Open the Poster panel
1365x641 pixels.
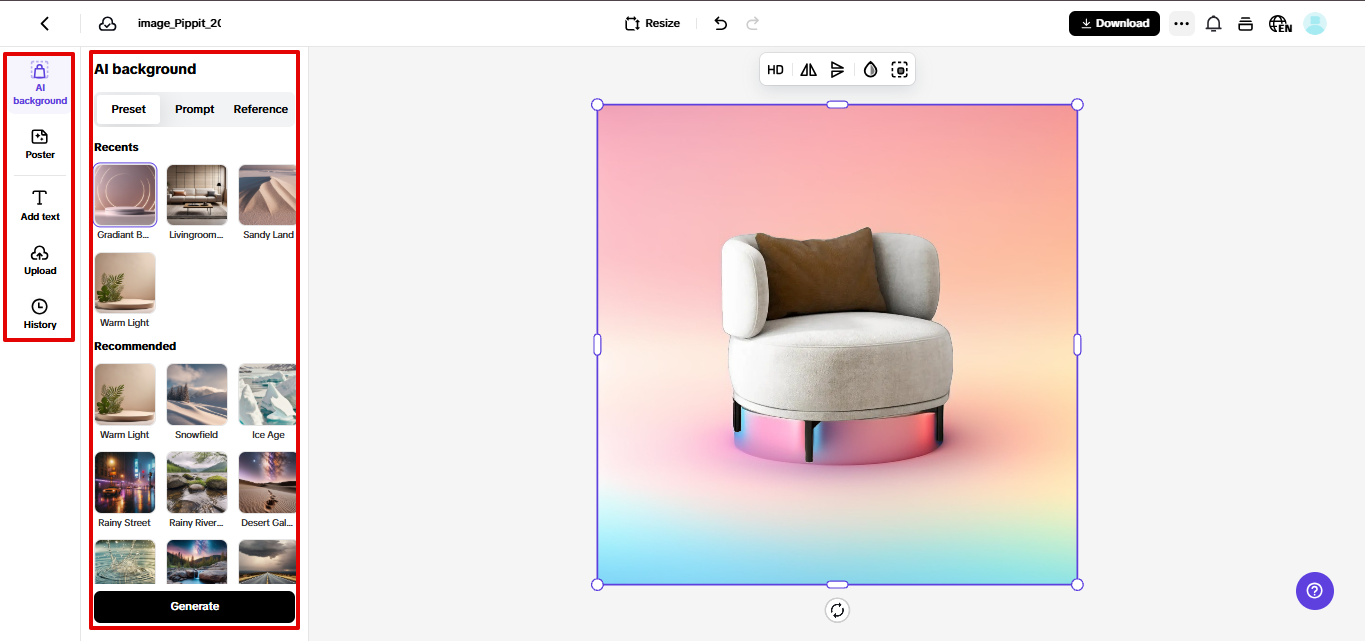39,145
